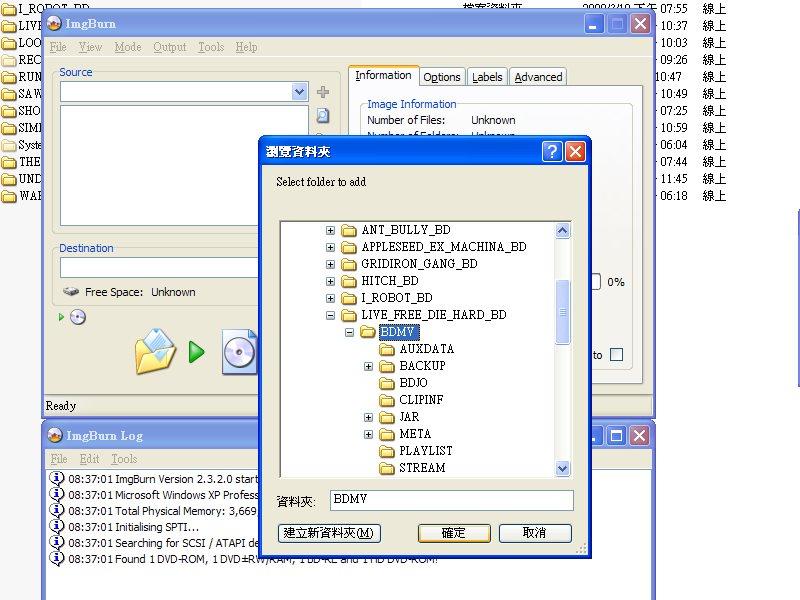Screen dimensions: 800x600
Task: Click the small green play arrow below Destination
Action: pyautogui.click(x=61, y=317)
